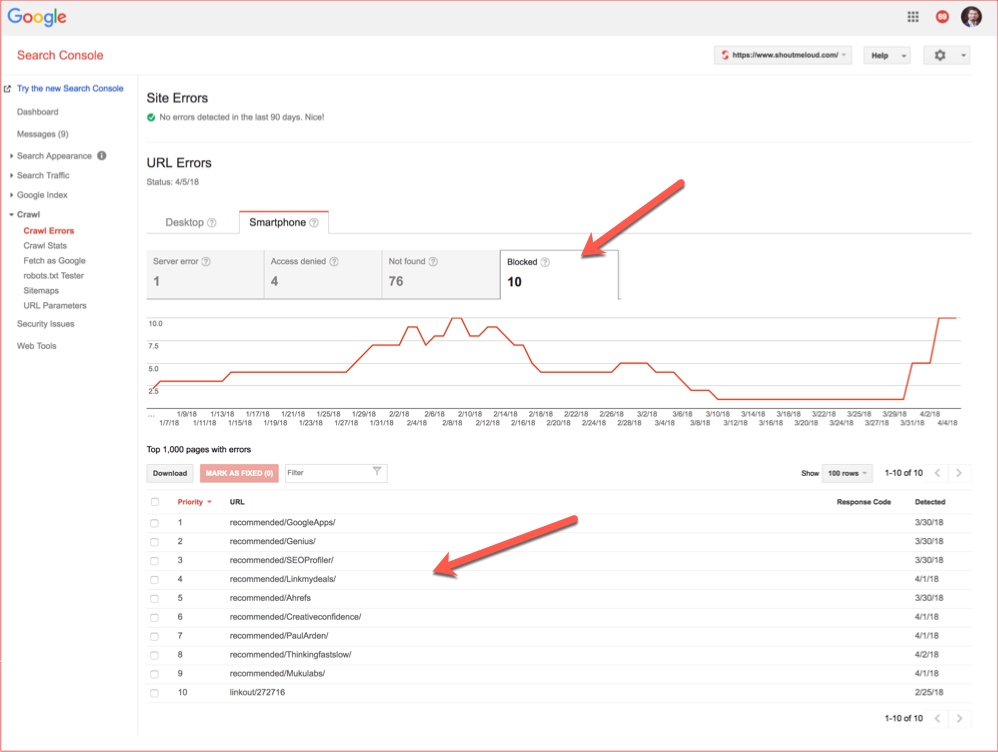Click the funnel icon in the Filter box
998x752 pixels.
tap(376, 472)
